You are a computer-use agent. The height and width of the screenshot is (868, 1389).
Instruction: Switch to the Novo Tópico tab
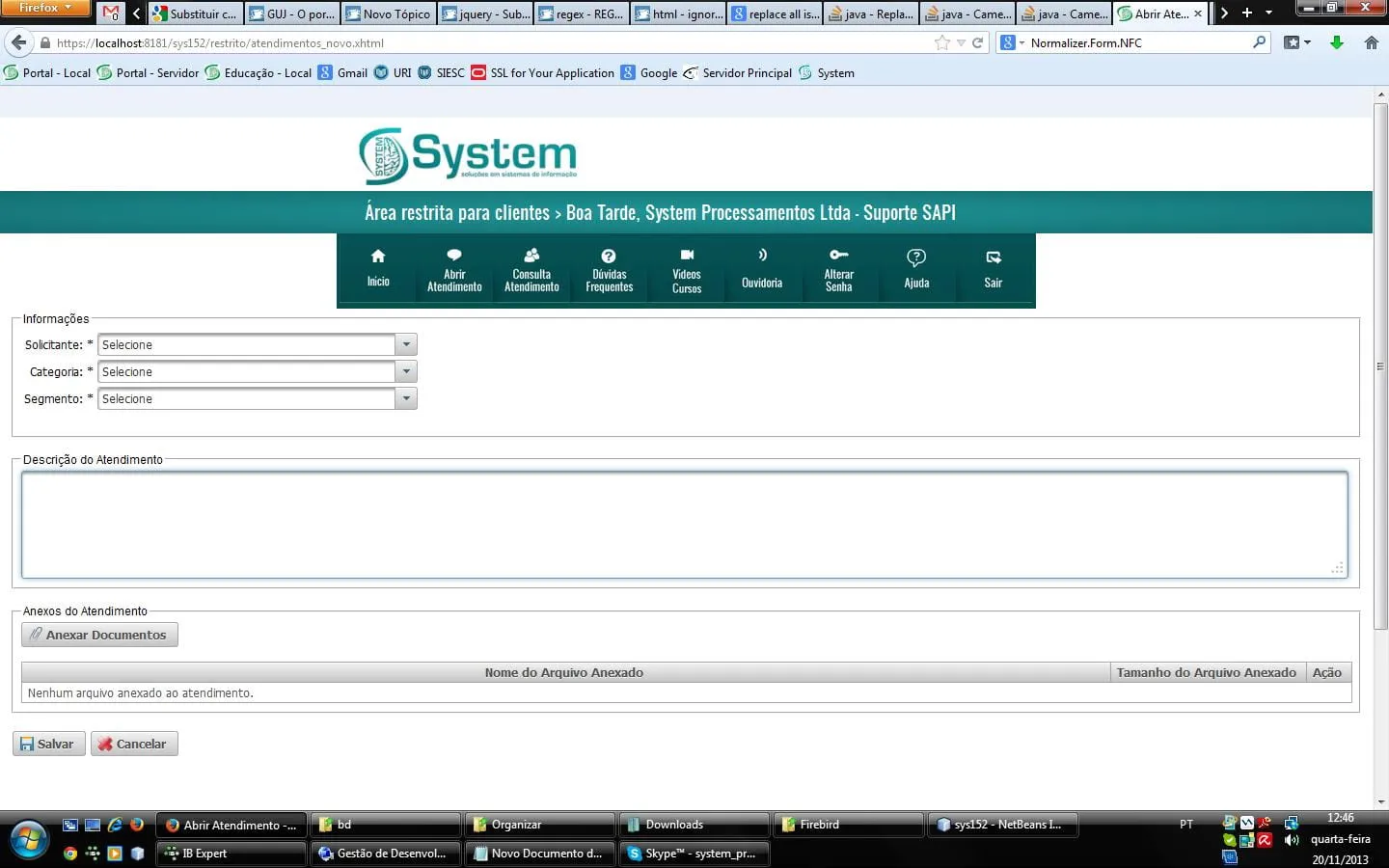(x=388, y=14)
